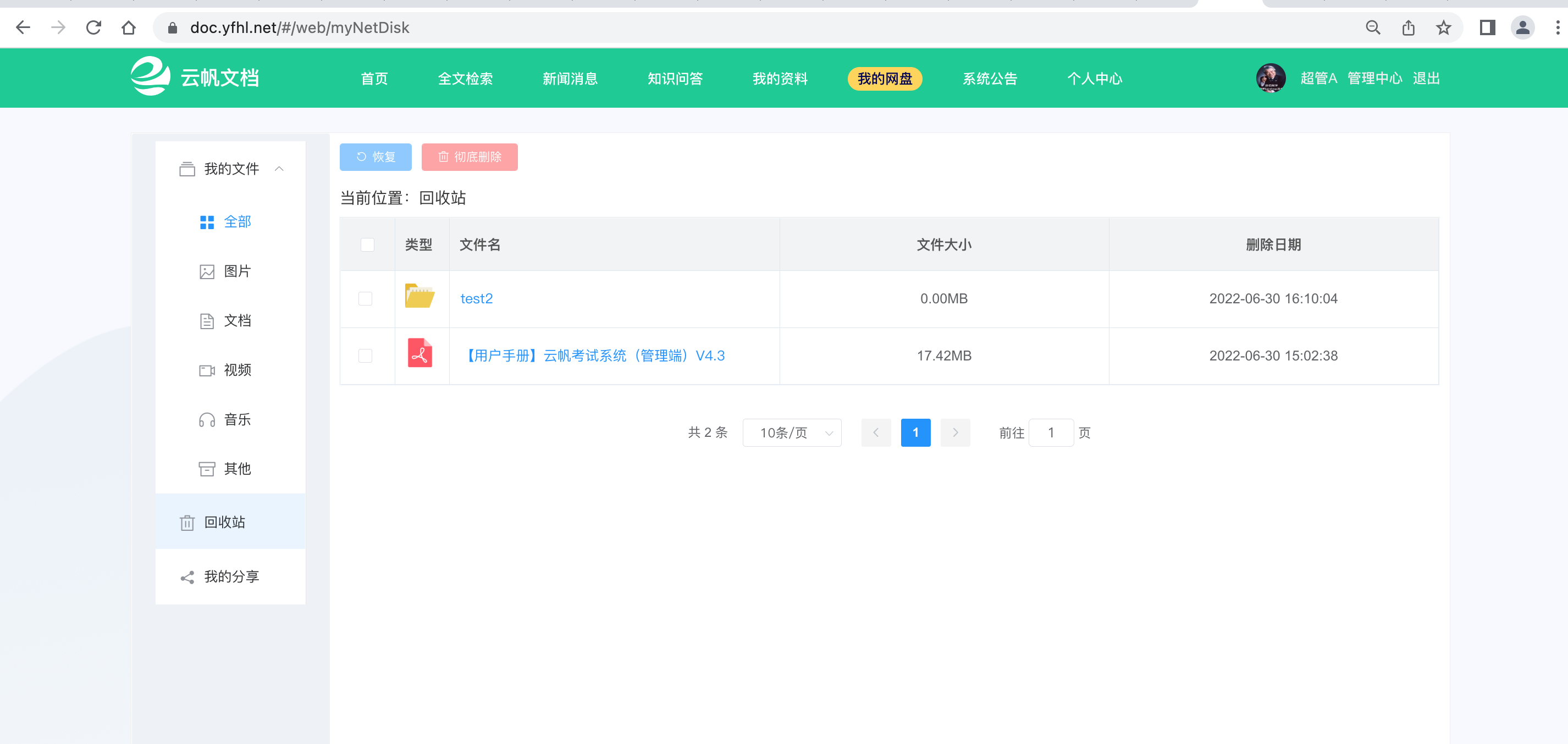Select the 我的网盘 tab
Screen dimensions: 1568x744
[885, 79]
